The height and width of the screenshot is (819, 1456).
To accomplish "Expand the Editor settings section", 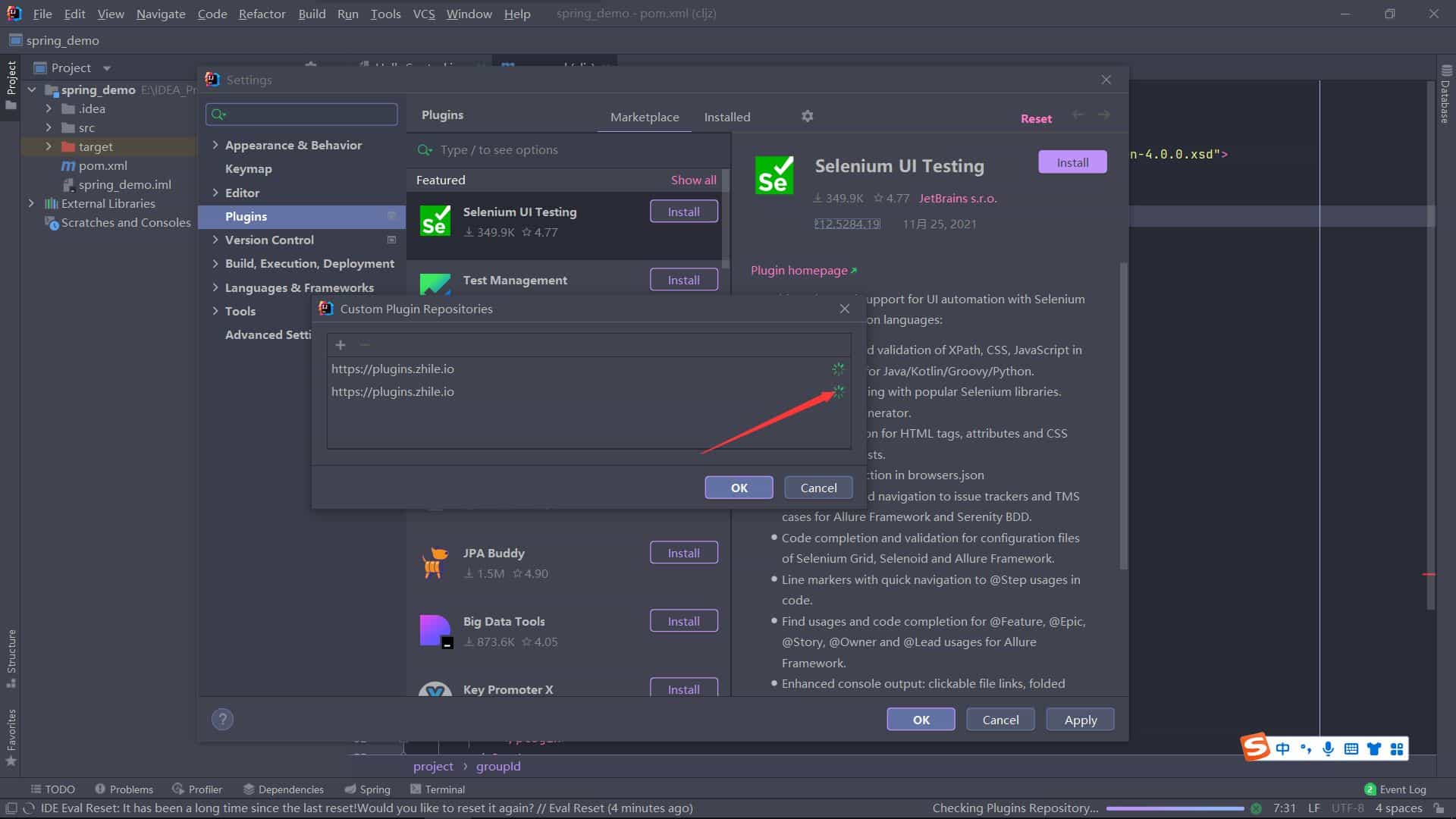I will [x=215, y=193].
